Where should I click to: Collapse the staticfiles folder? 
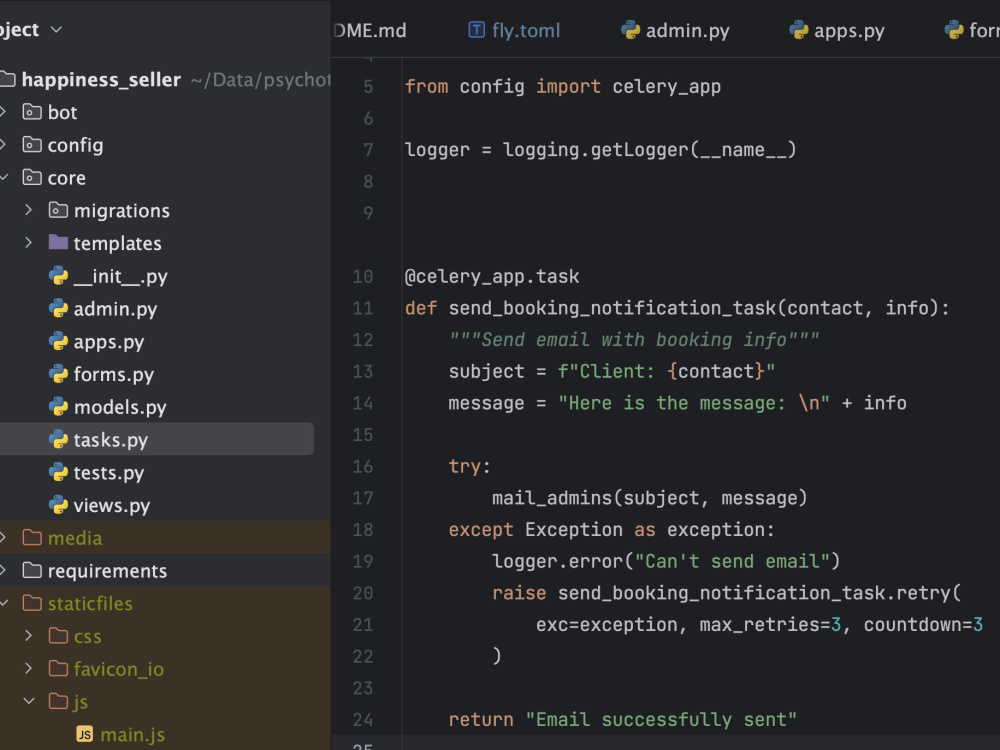(3, 603)
